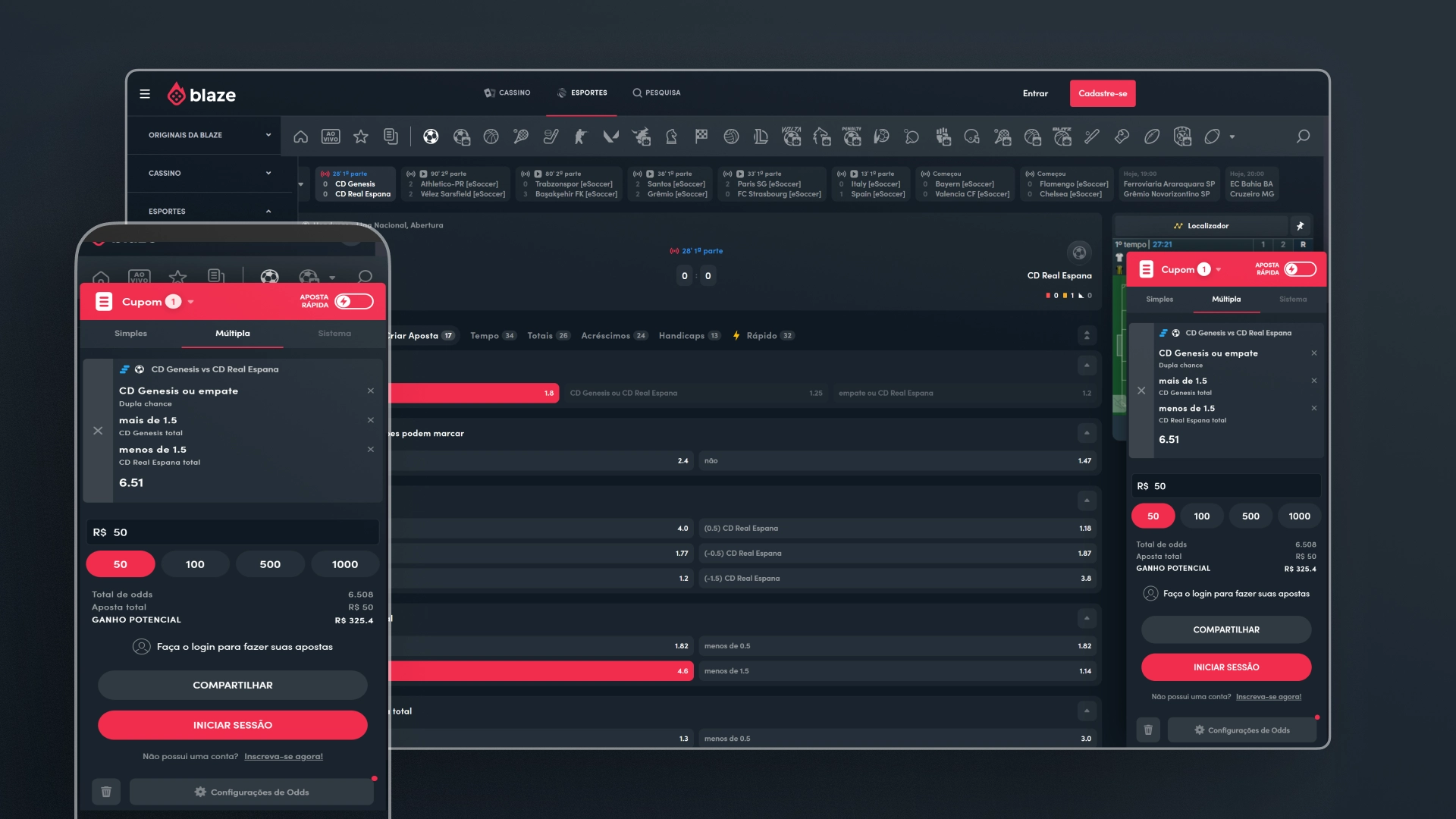Click the R$ 50 stake input field
The width and height of the screenshot is (1456, 819).
[1225, 486]
